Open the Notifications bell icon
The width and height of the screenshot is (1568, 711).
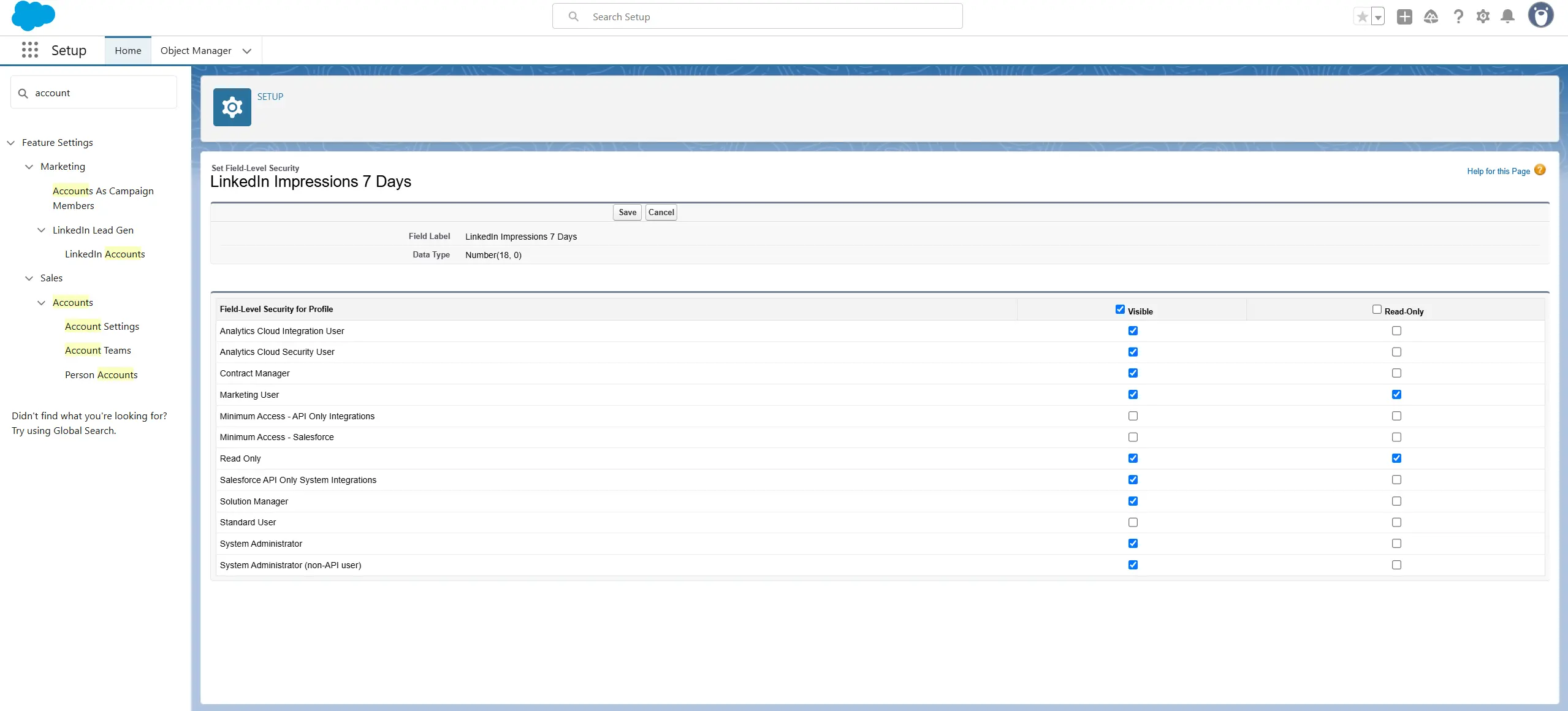(x=1507, y=17)
